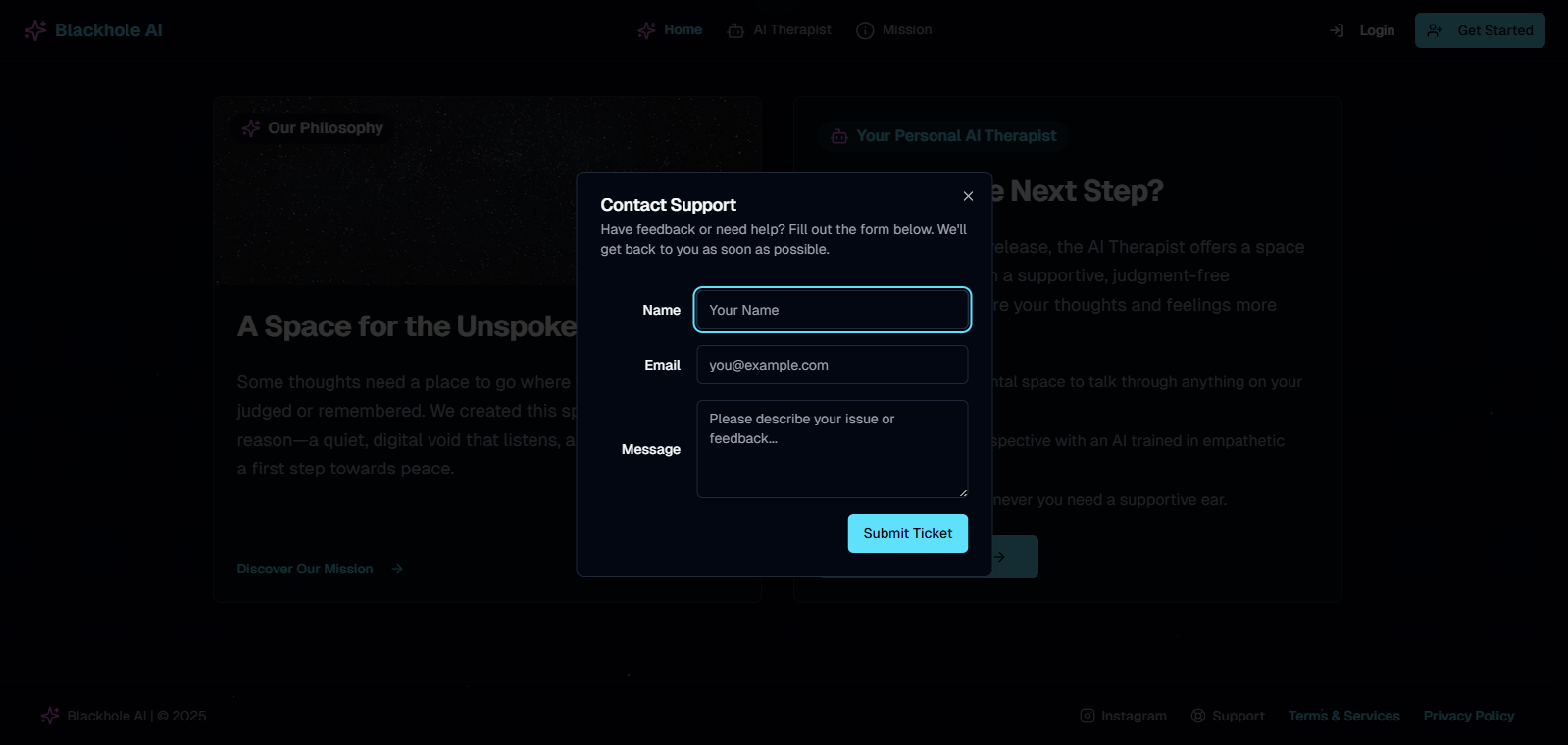Click the Your Personal AI Therapist badge text
Viewport: 1568px width, 745px height.
click(x=956, y=136)
